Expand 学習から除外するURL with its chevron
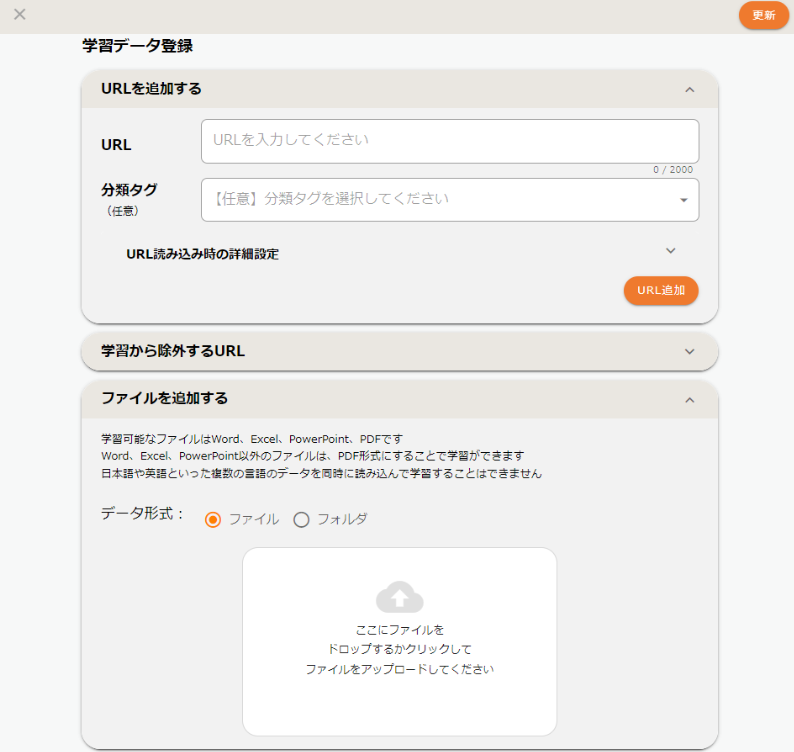The image size is (794, 752). [689, 352]
